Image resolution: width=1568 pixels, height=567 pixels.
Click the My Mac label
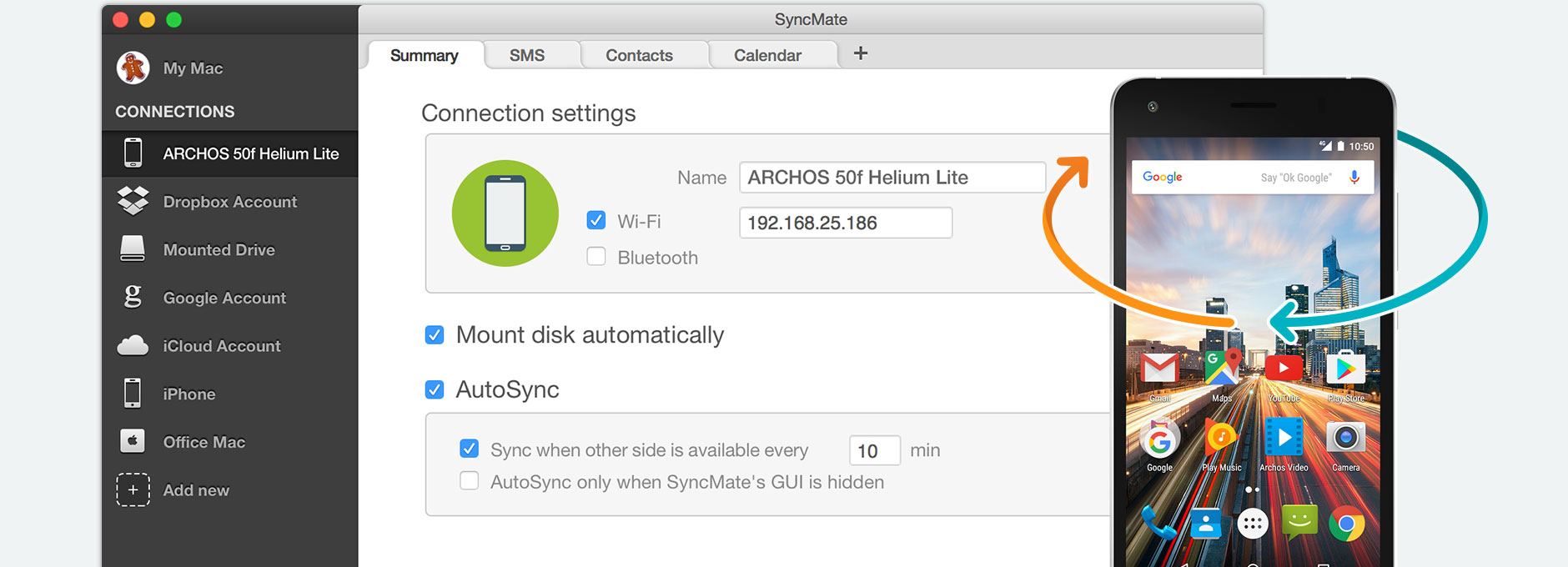tap(193, 68)
